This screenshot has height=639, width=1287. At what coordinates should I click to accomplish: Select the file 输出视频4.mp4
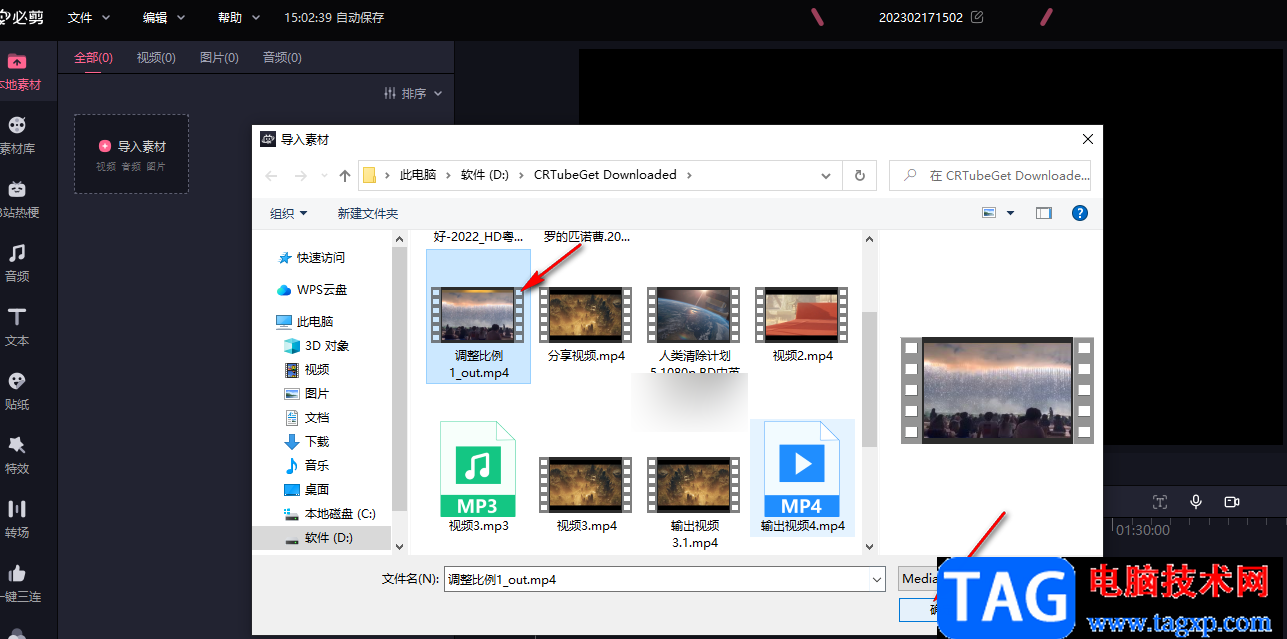pos(803,478)
